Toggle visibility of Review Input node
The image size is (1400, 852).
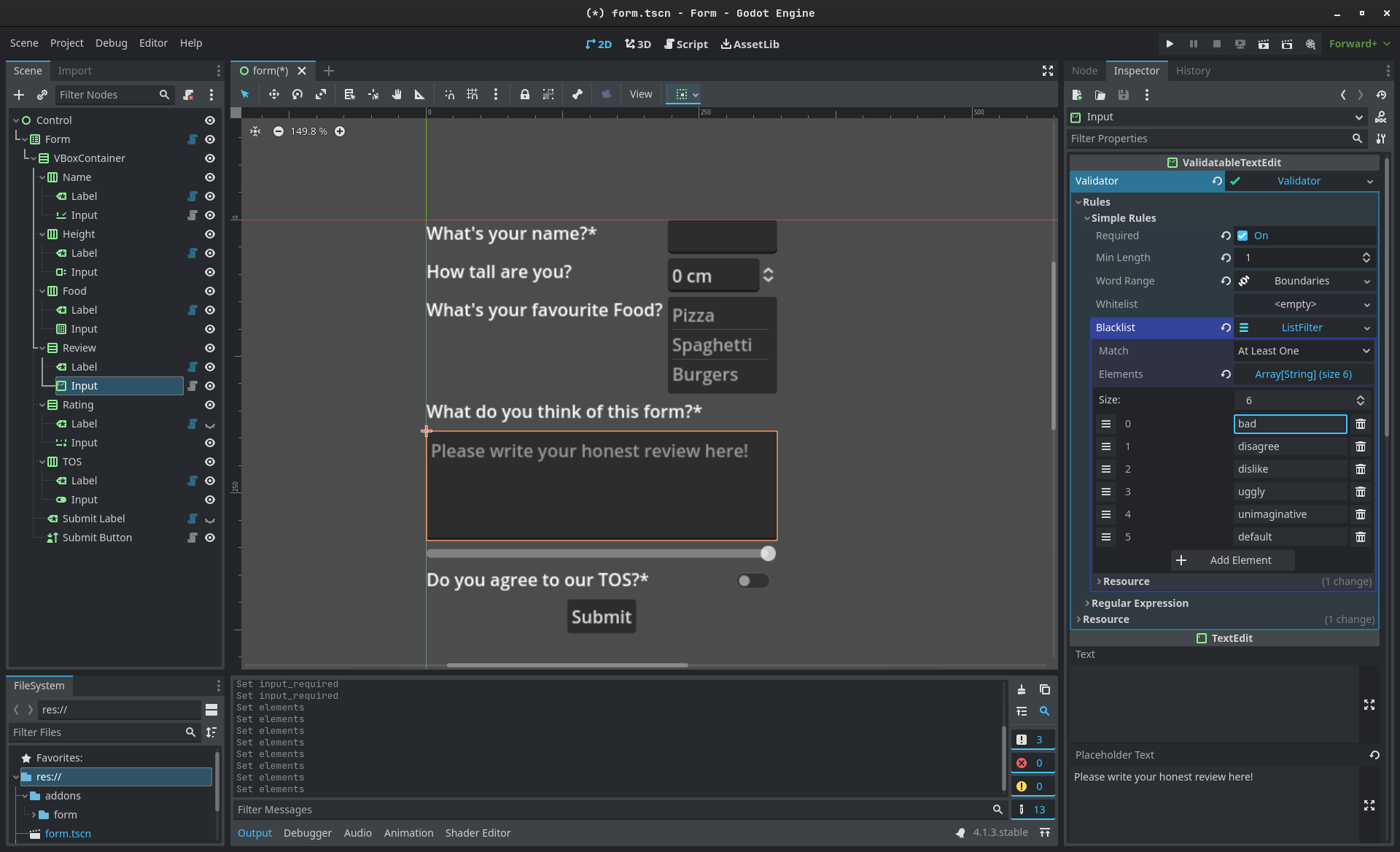click(210, 385)
